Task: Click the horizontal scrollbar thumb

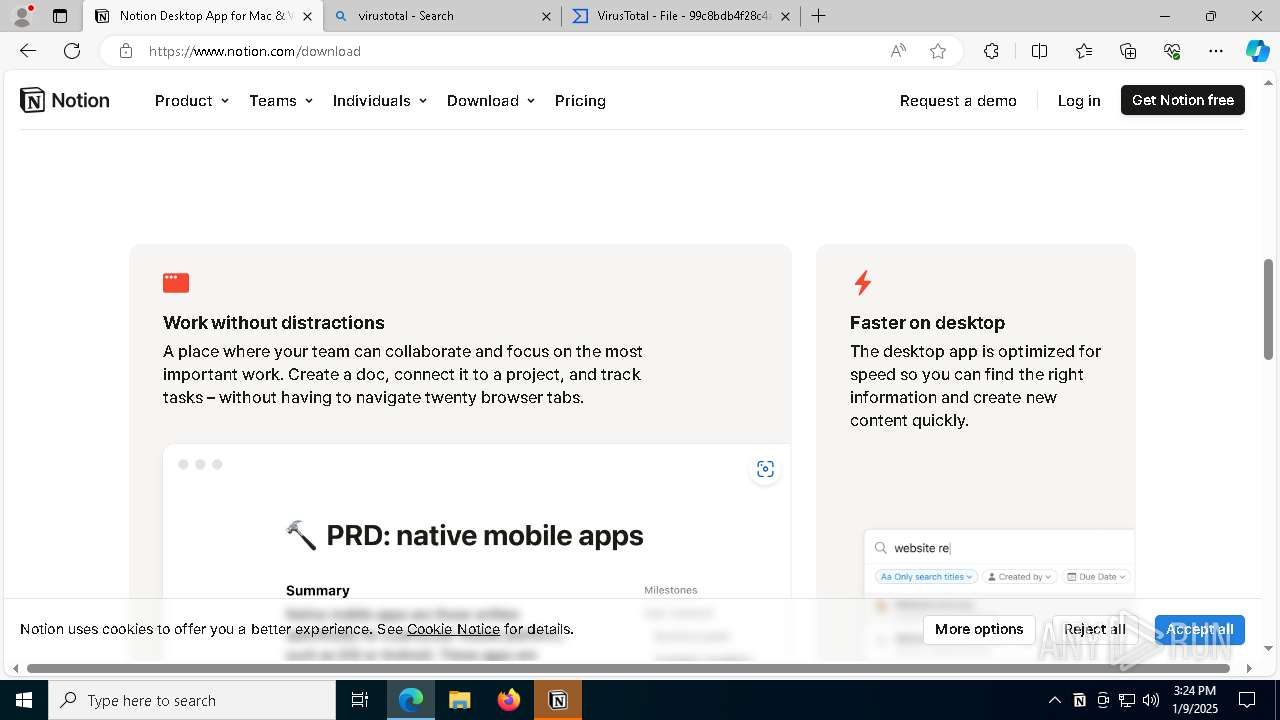Action: (628, 668)
